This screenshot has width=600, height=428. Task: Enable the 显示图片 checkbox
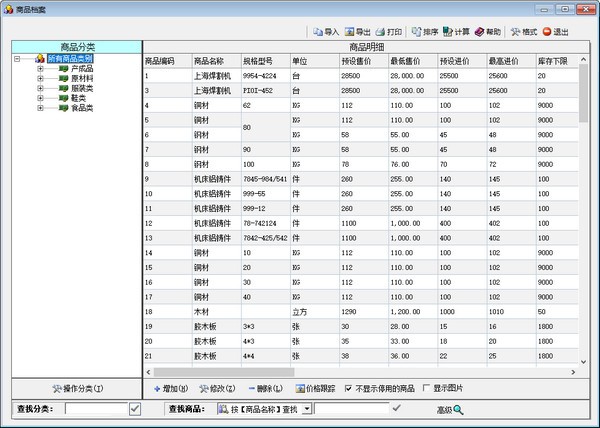click(x=427, y=388)
